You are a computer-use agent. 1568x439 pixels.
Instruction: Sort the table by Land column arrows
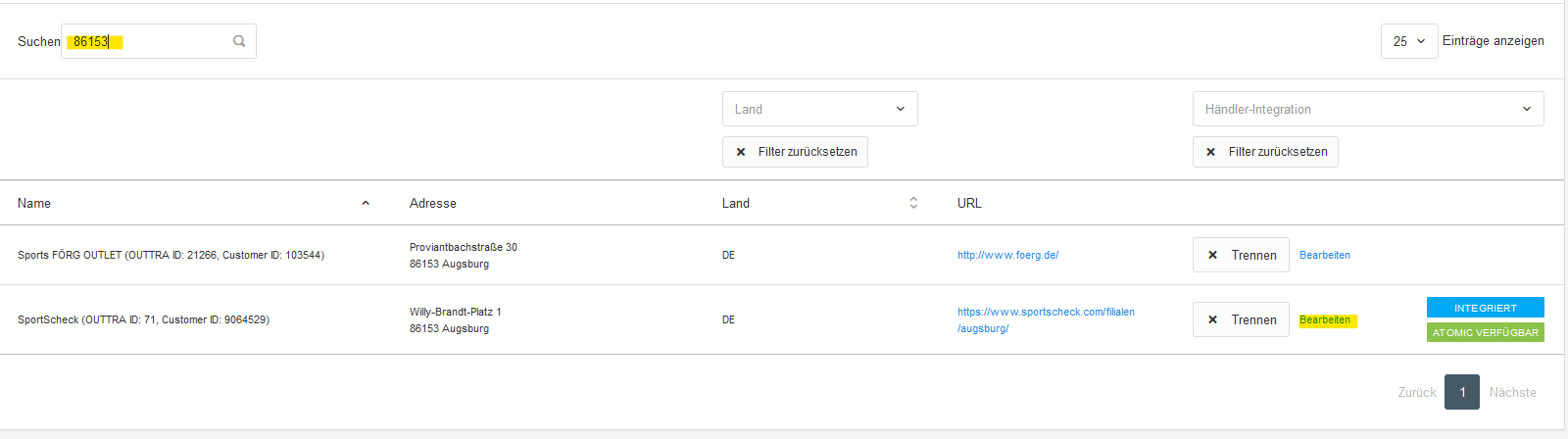(913, 203)
